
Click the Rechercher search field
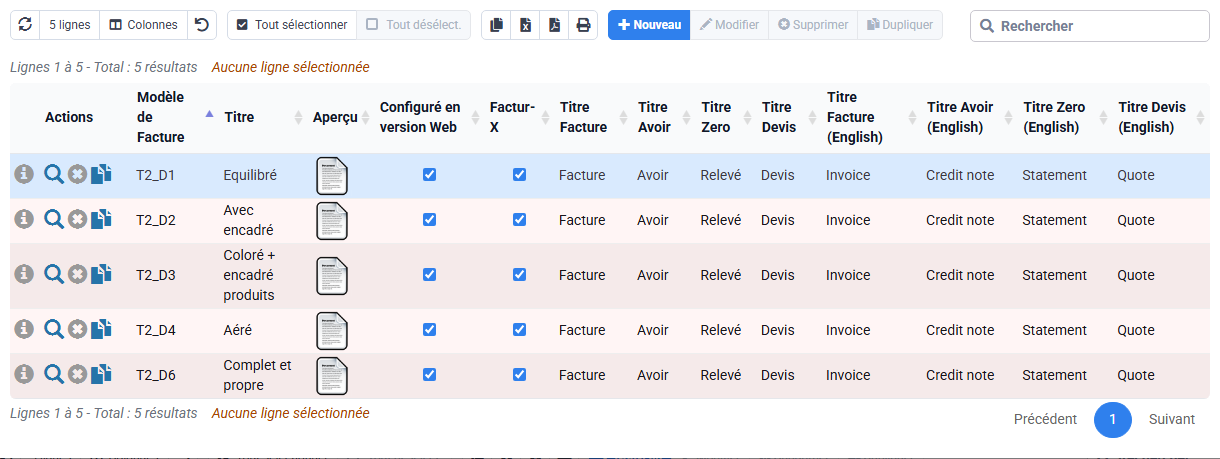coord(1090,26)
